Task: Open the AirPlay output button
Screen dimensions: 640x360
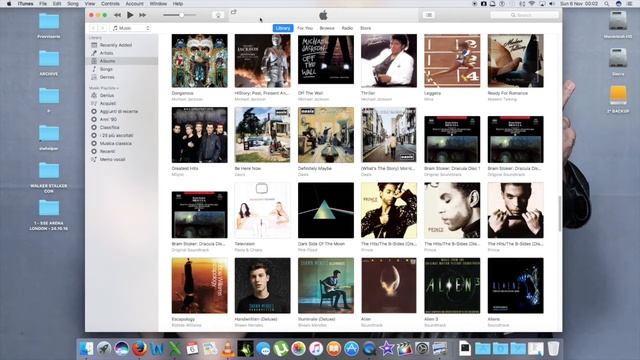Action: tap(218, 15)
